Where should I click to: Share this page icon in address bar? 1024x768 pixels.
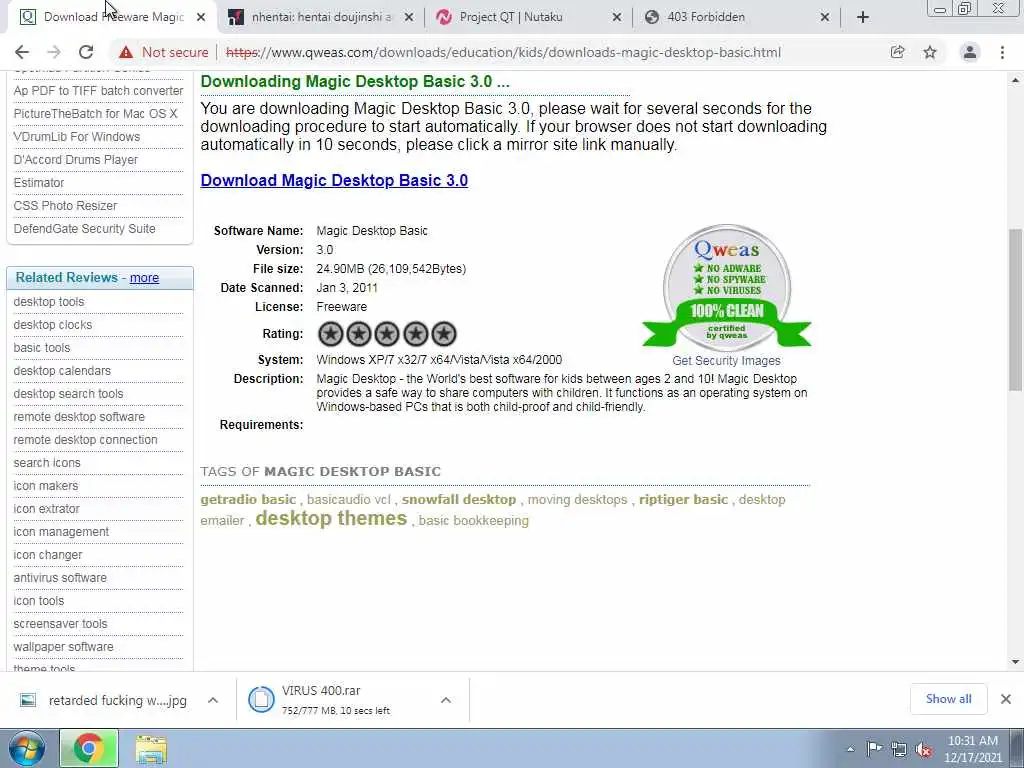[x=897, y=52]
